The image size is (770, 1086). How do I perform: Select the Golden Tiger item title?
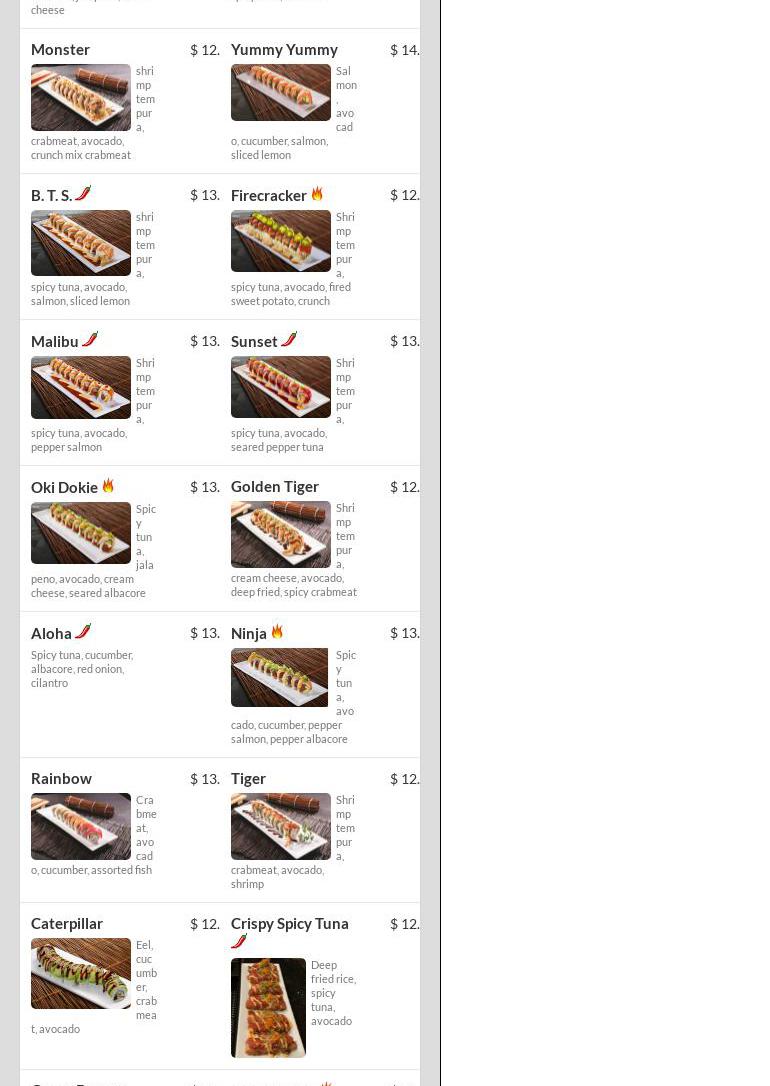[x=275, y=487]
